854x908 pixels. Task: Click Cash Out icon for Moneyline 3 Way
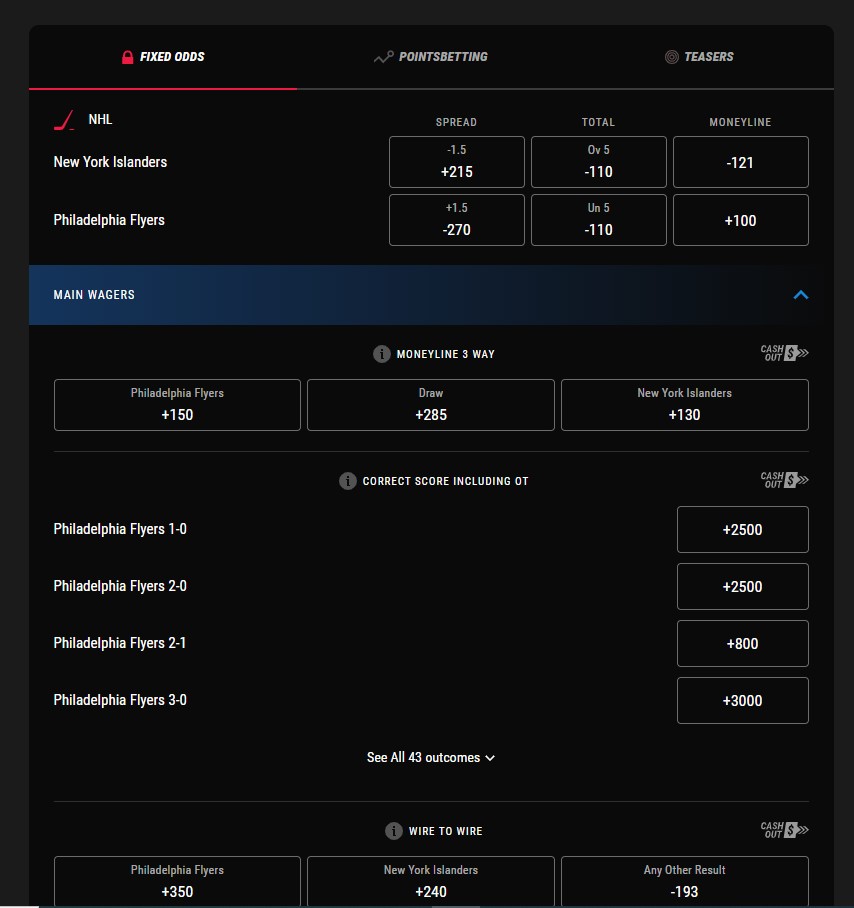point(785,353)
